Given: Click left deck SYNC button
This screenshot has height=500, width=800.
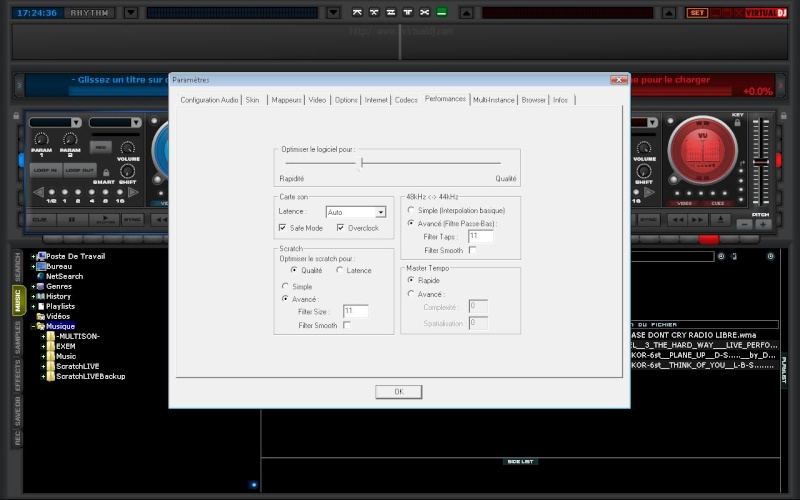Looking at the screenshot, I should tap(133, 220).
